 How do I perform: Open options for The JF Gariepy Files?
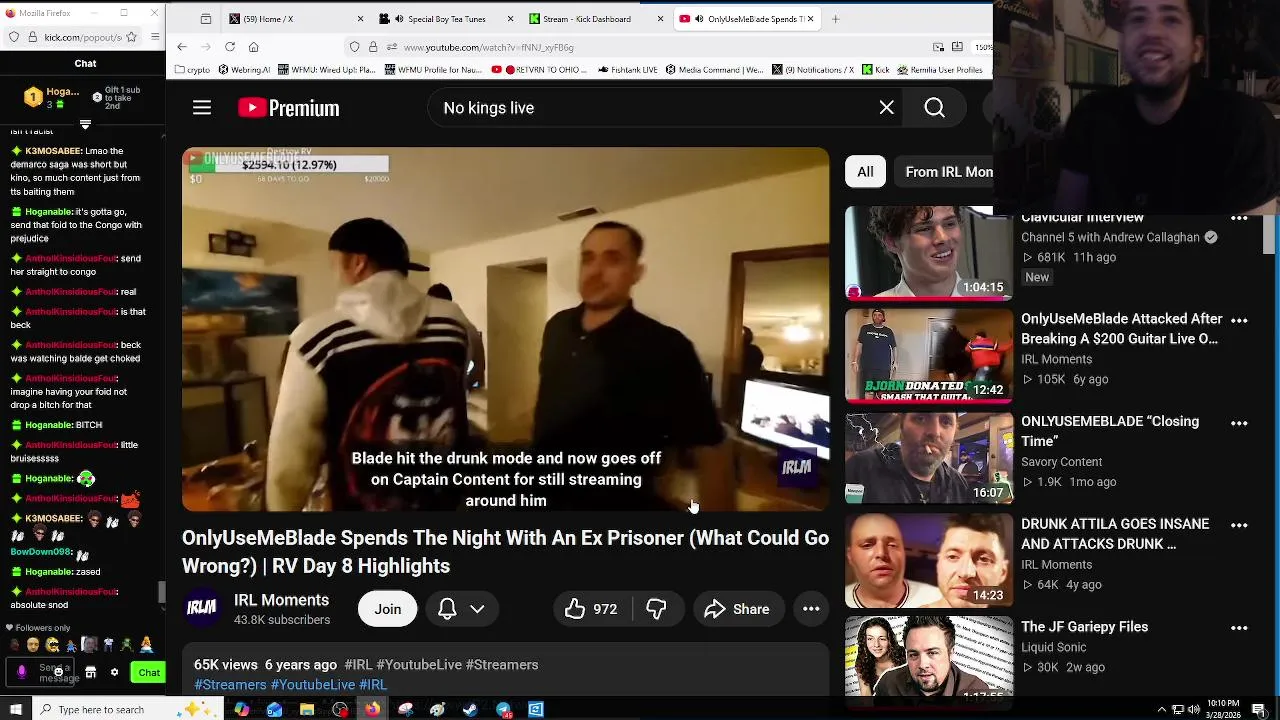point(1239,628)
